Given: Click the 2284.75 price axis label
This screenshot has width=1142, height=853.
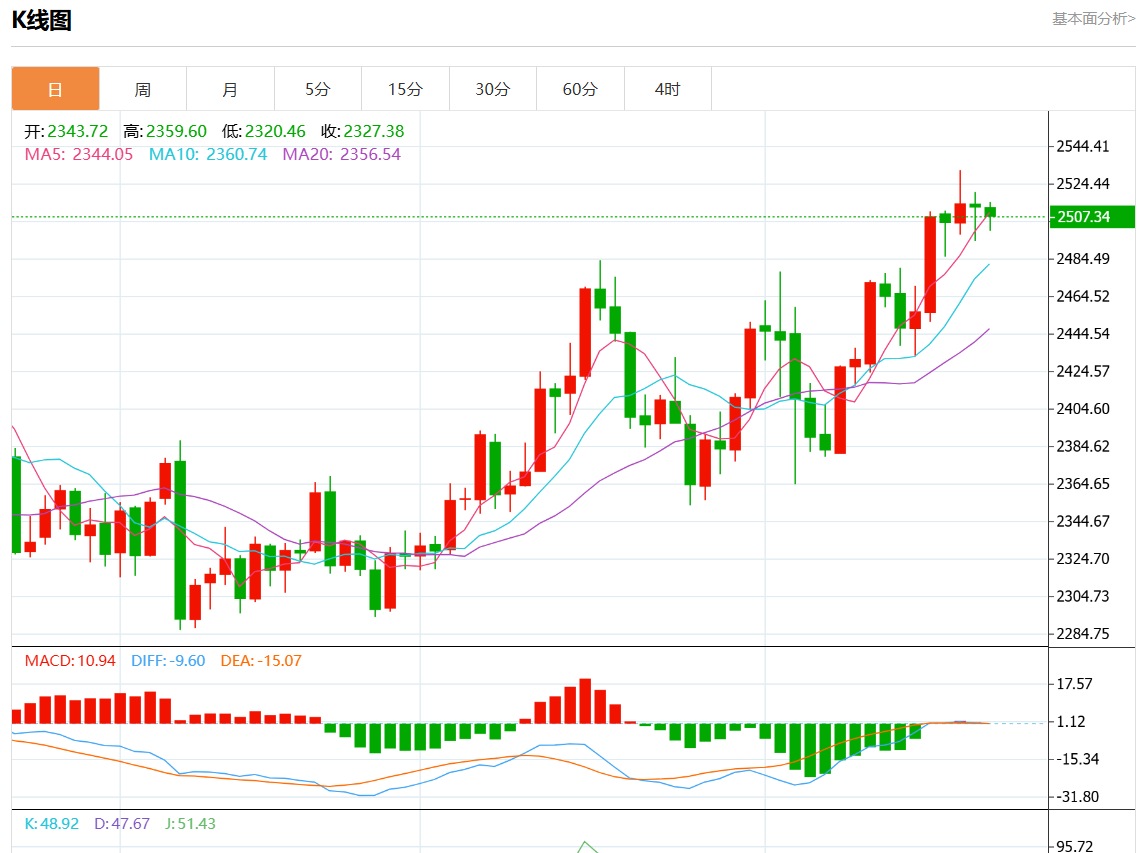Looking at the screenshot, I should point(1083,634).
